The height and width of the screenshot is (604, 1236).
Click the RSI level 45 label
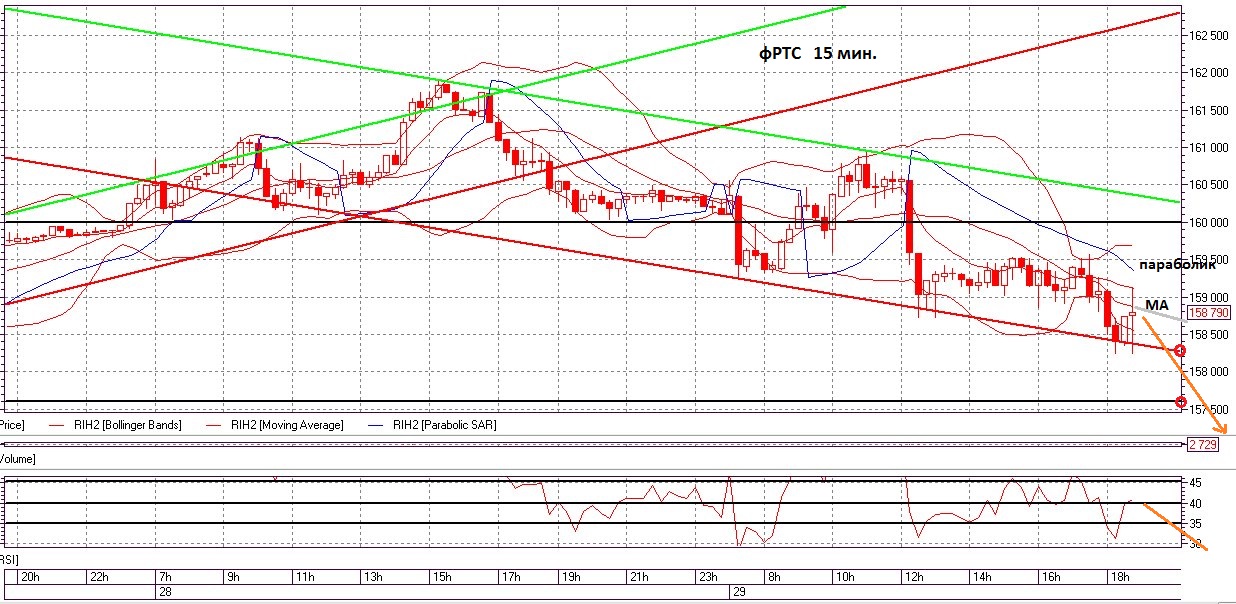1196,482
